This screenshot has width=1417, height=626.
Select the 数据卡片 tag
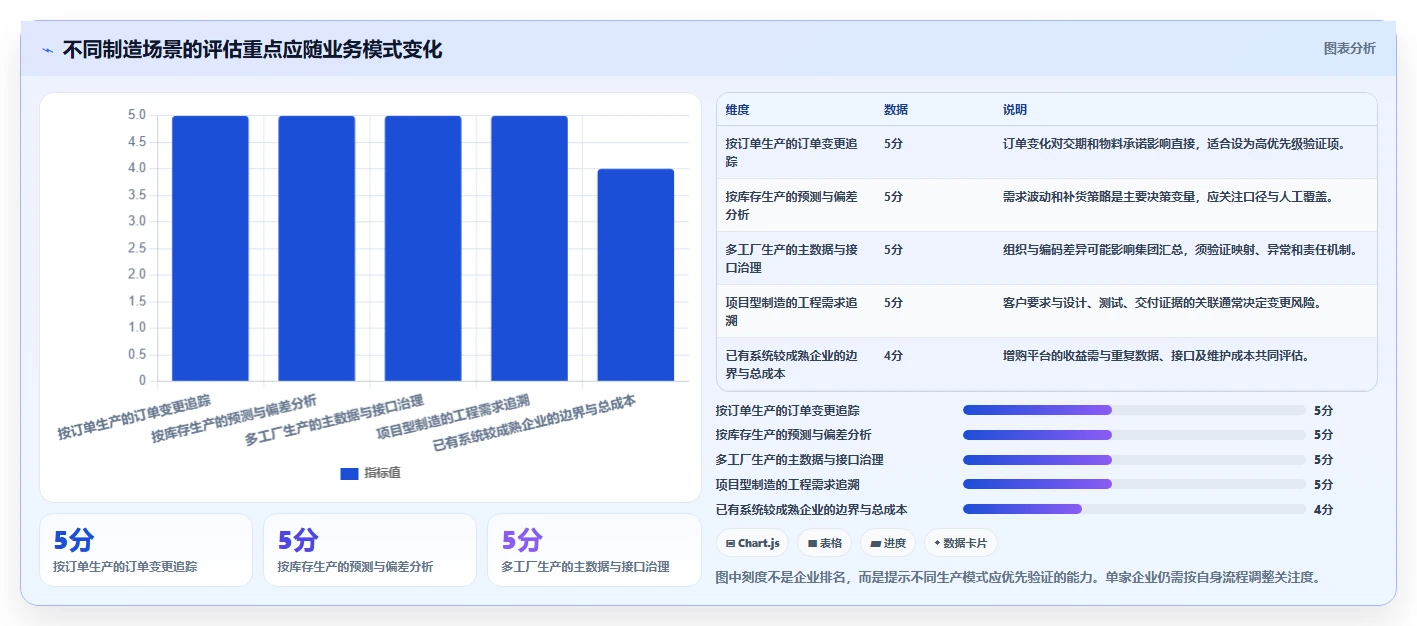[960, 543]
